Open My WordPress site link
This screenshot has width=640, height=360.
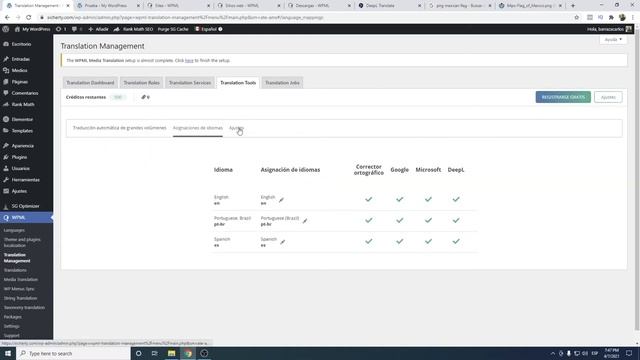pos(32,29)
